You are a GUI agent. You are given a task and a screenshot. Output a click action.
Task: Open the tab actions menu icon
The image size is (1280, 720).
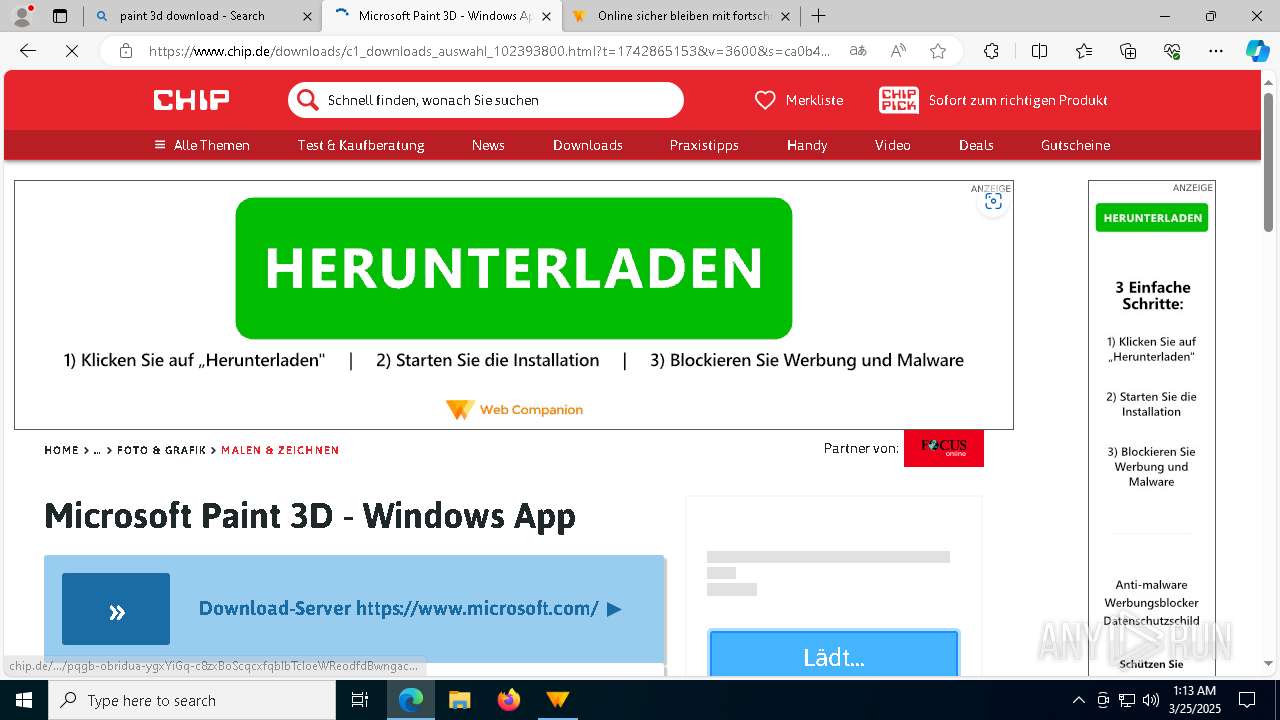tap(60, 15)
